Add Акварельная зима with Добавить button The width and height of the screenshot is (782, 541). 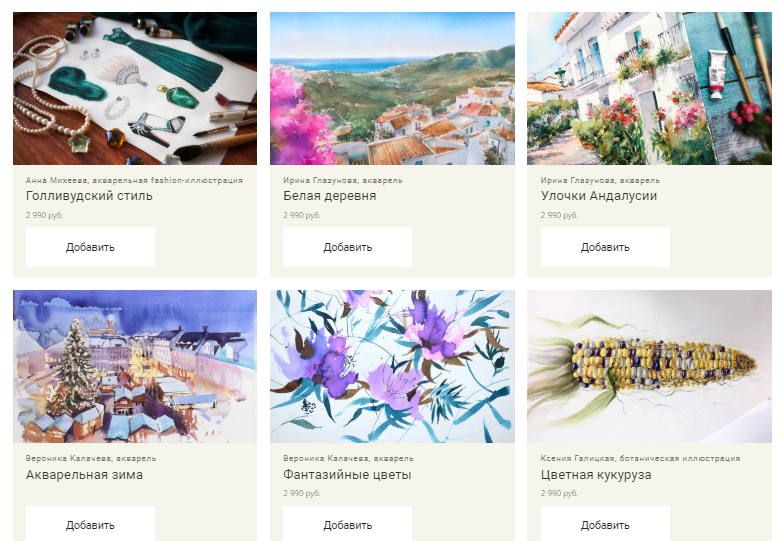coord(90,524)
